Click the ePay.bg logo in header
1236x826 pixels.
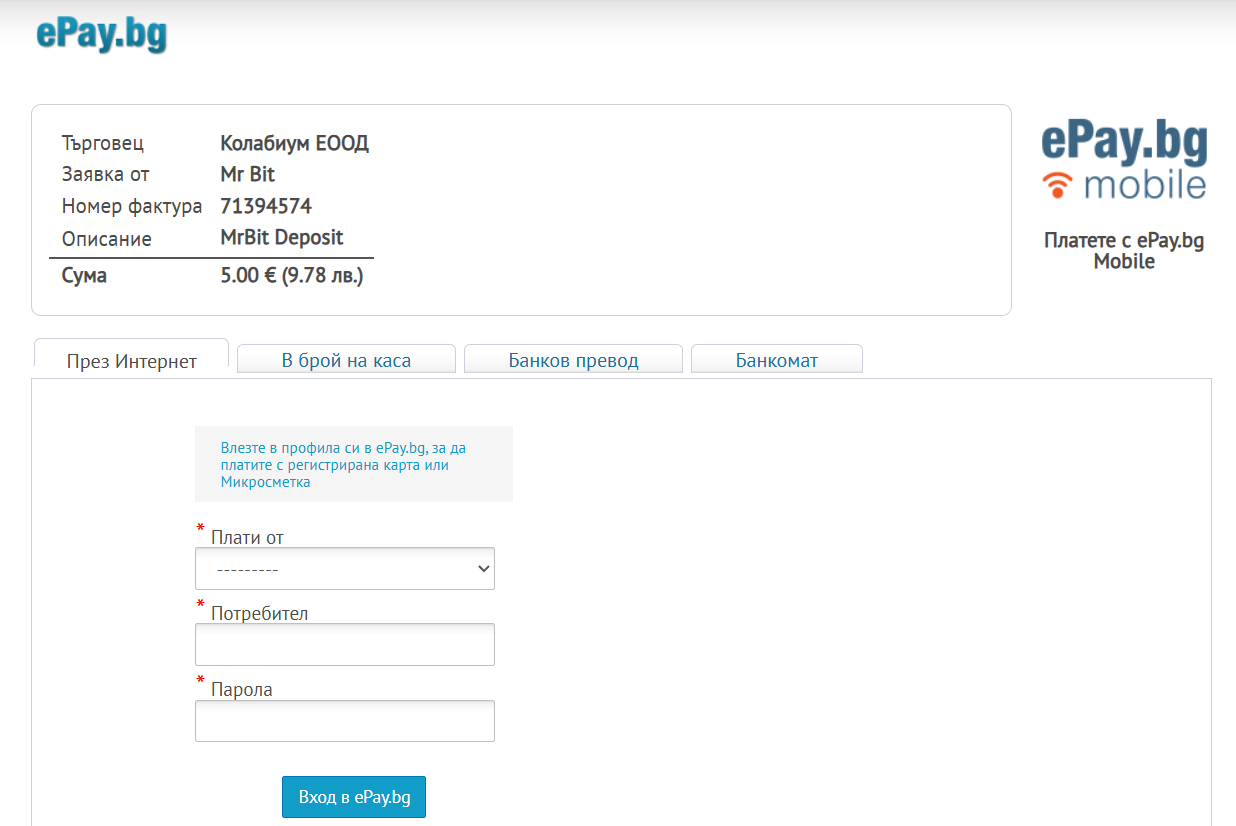coord(102,34)
